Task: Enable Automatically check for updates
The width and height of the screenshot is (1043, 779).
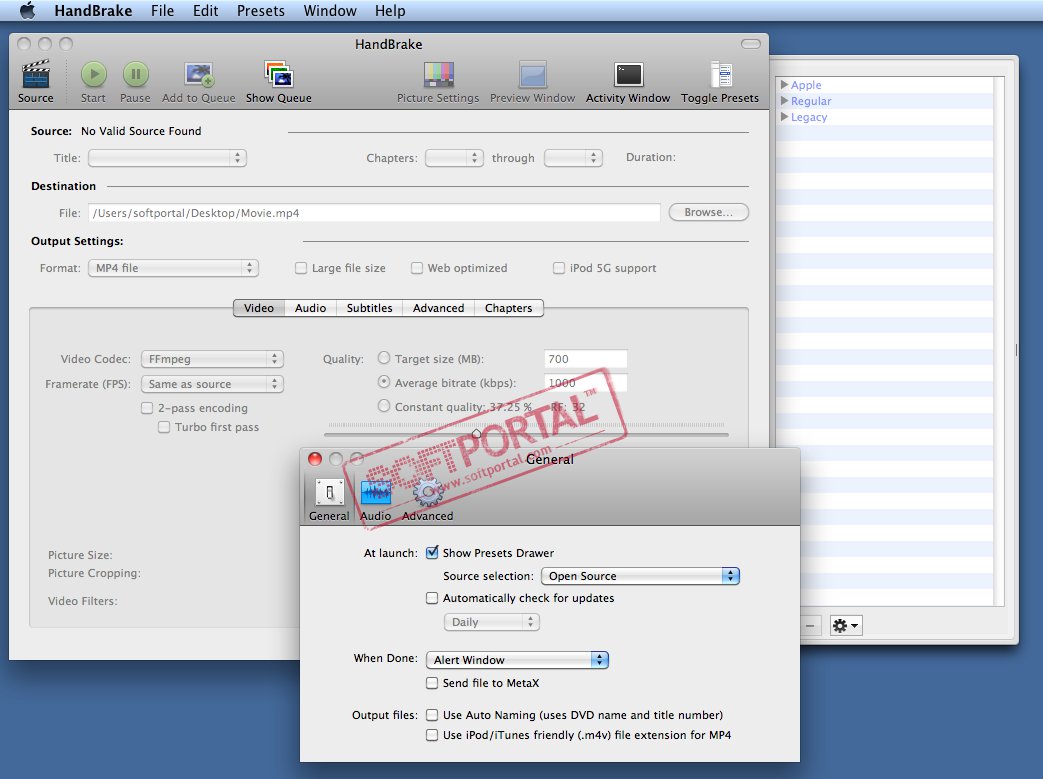Action: 432,598
